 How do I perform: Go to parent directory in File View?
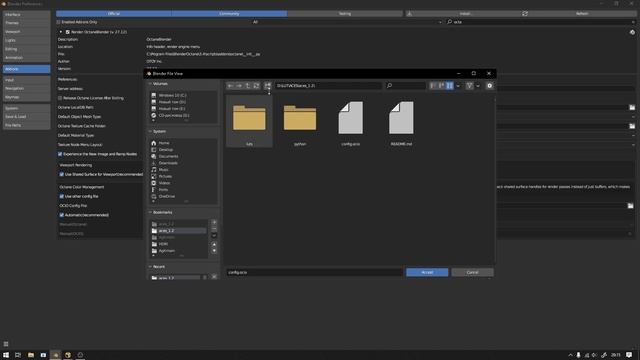click(x=248, y=86)
